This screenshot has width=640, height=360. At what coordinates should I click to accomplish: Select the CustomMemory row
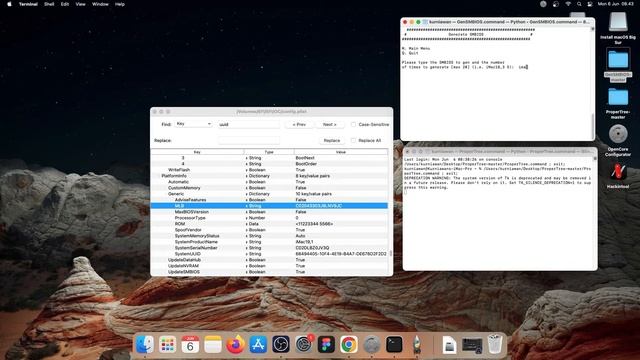(269, 188)
